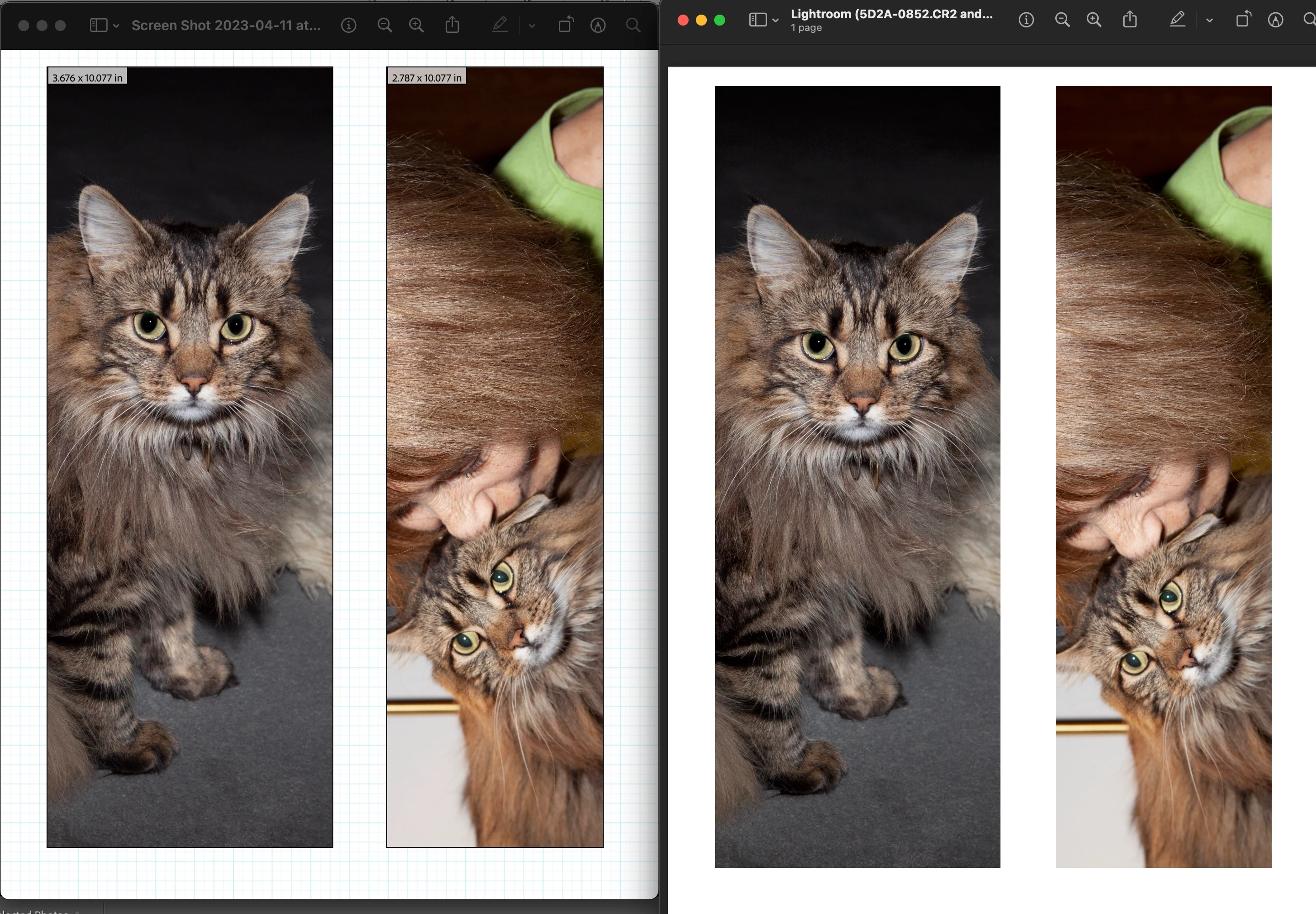Zoom in on the Screen Shot window

(x=416, y=25)
